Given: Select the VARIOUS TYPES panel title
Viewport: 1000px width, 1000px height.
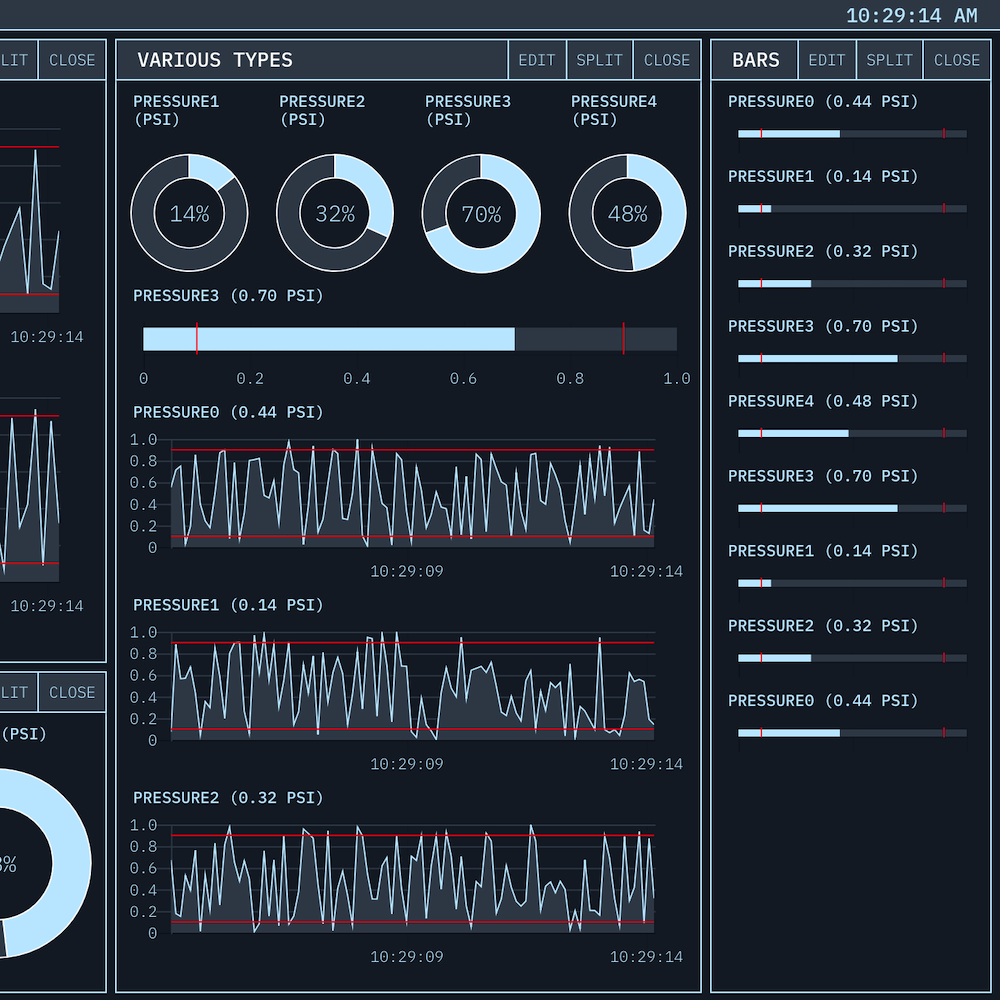Looking at the screenshot, I should coord(215,60).
